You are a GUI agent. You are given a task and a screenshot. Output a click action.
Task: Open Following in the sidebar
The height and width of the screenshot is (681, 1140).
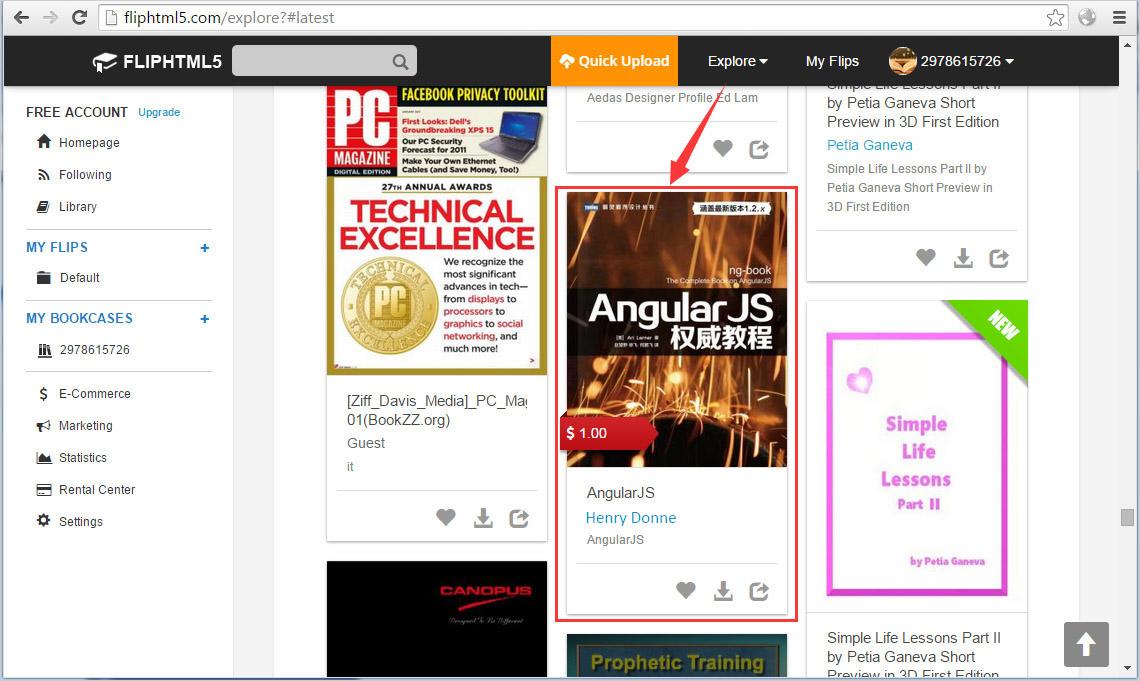coord(74,174)
